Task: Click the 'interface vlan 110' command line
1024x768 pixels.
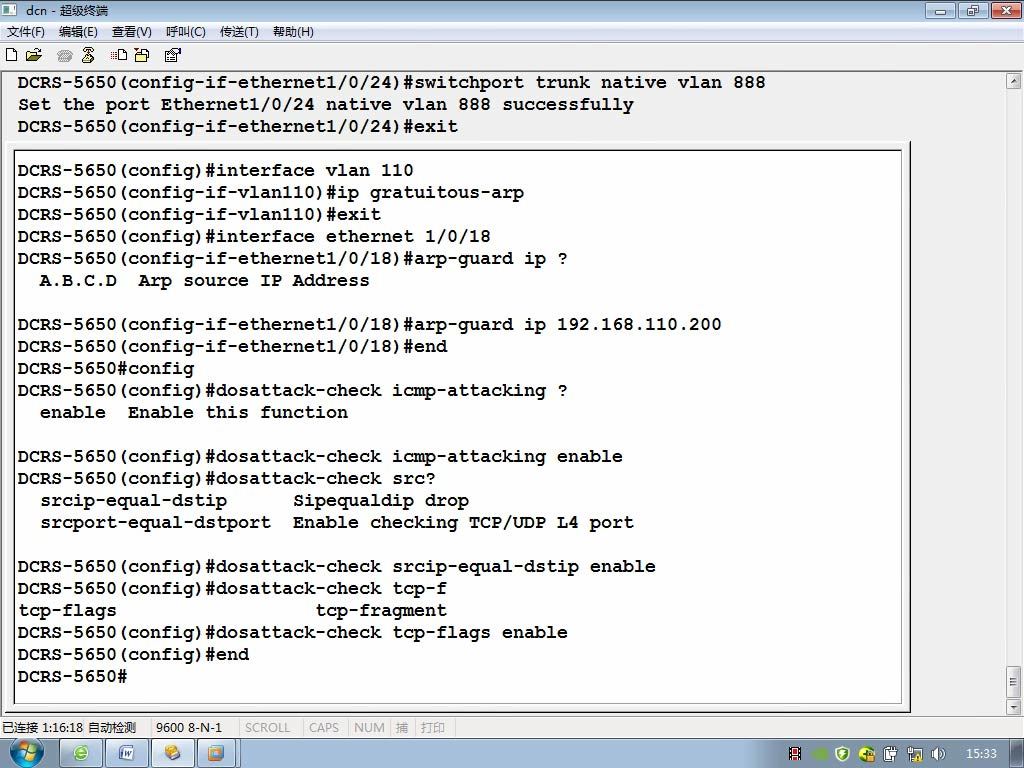Action: [x=216, y=170]
